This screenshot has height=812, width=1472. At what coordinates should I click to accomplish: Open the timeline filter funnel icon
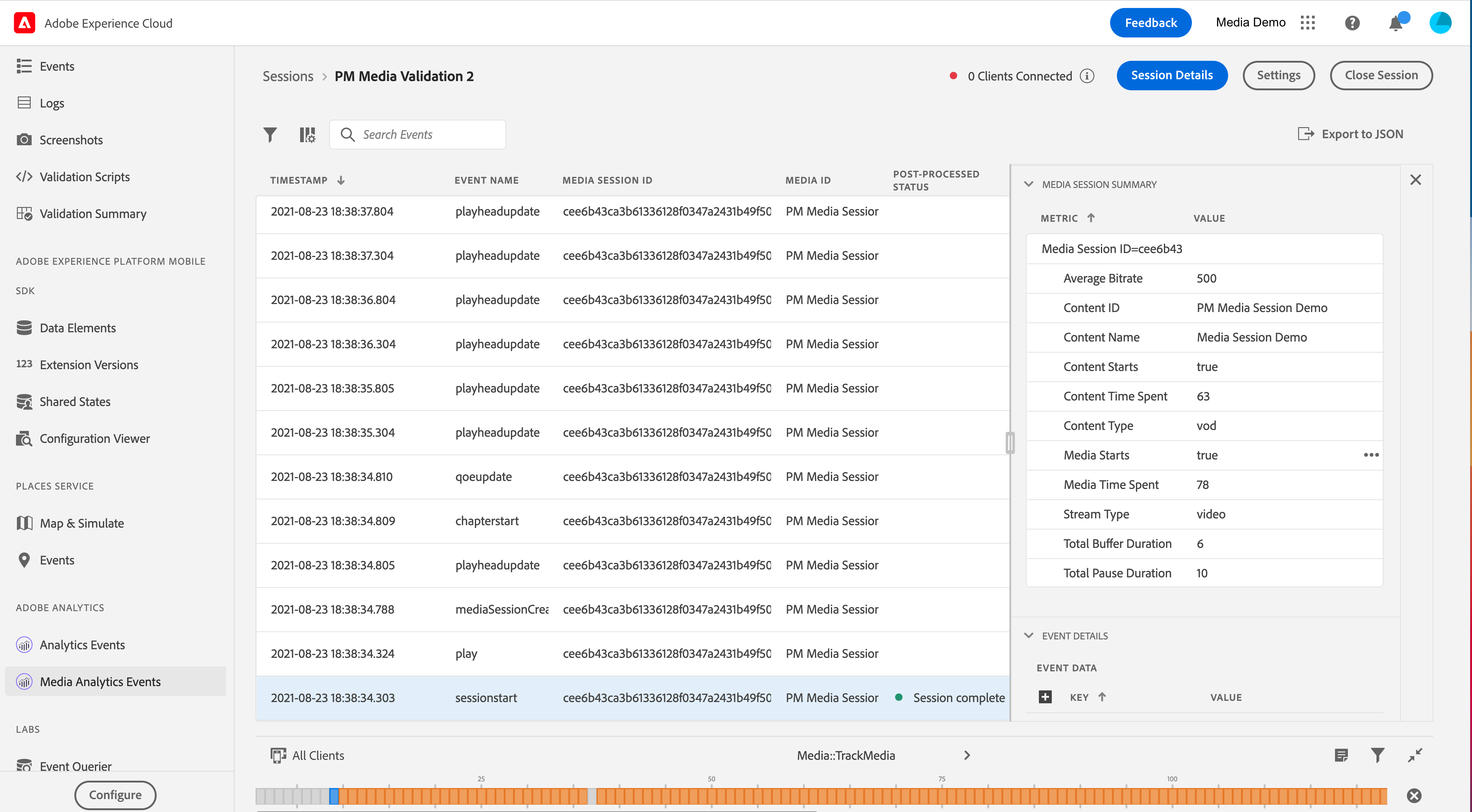[x=1378, y=755]
